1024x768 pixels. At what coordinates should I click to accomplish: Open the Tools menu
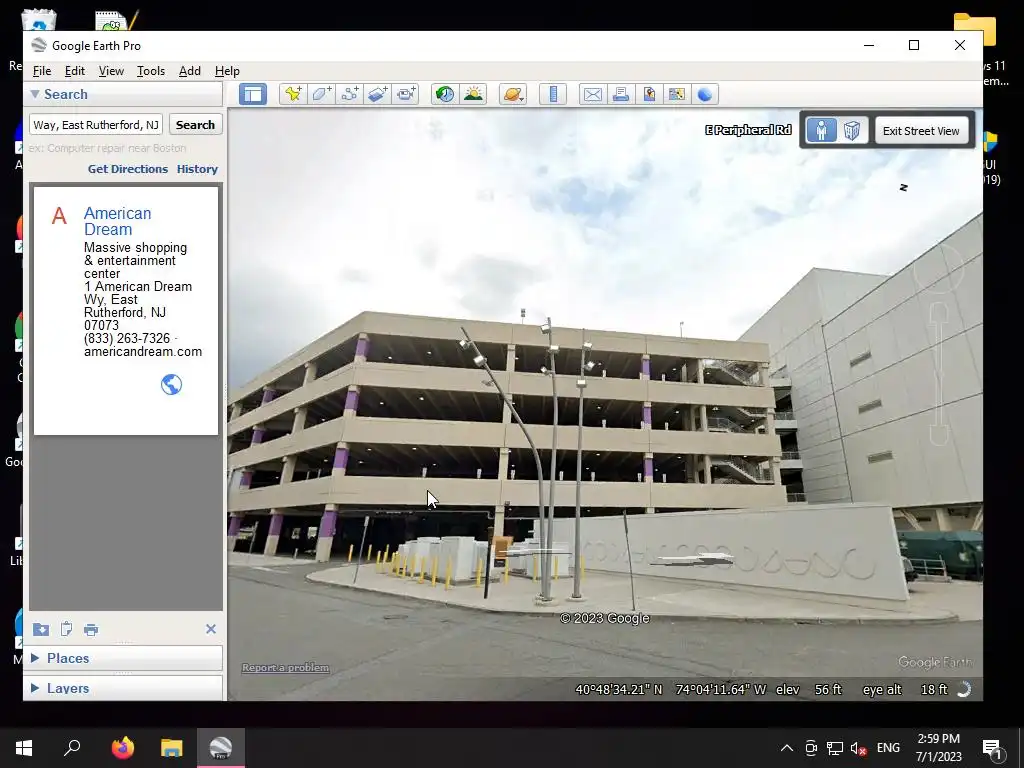tap(151, 71)
